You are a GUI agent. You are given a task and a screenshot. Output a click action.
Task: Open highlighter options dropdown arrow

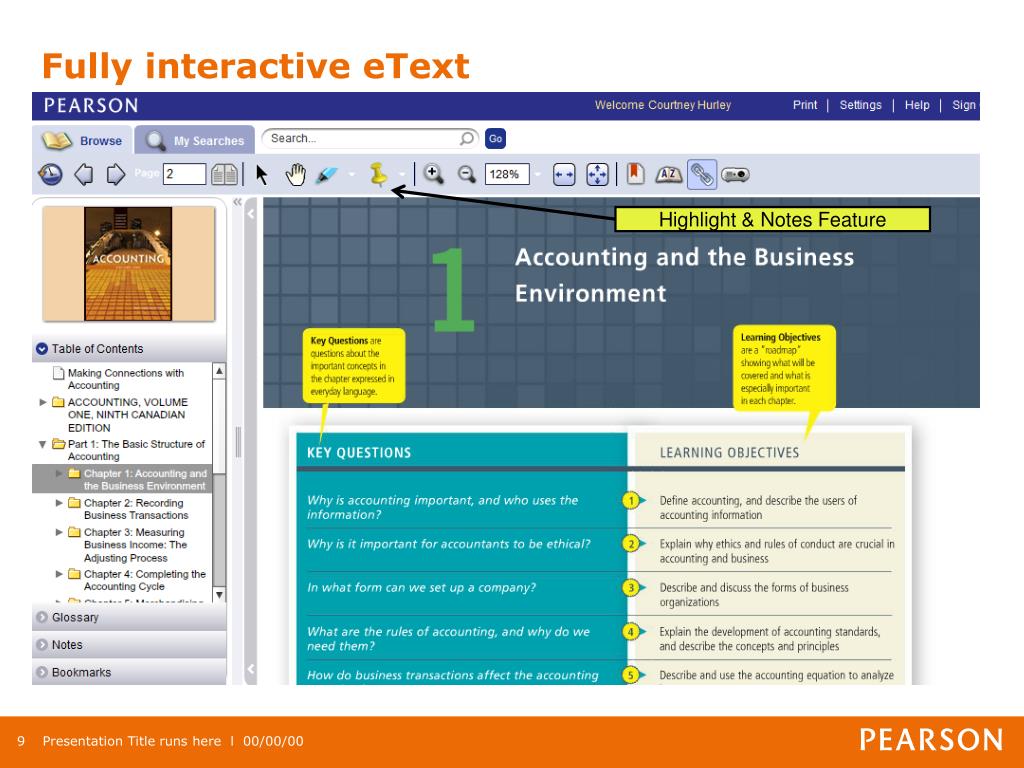click(351, 174)
